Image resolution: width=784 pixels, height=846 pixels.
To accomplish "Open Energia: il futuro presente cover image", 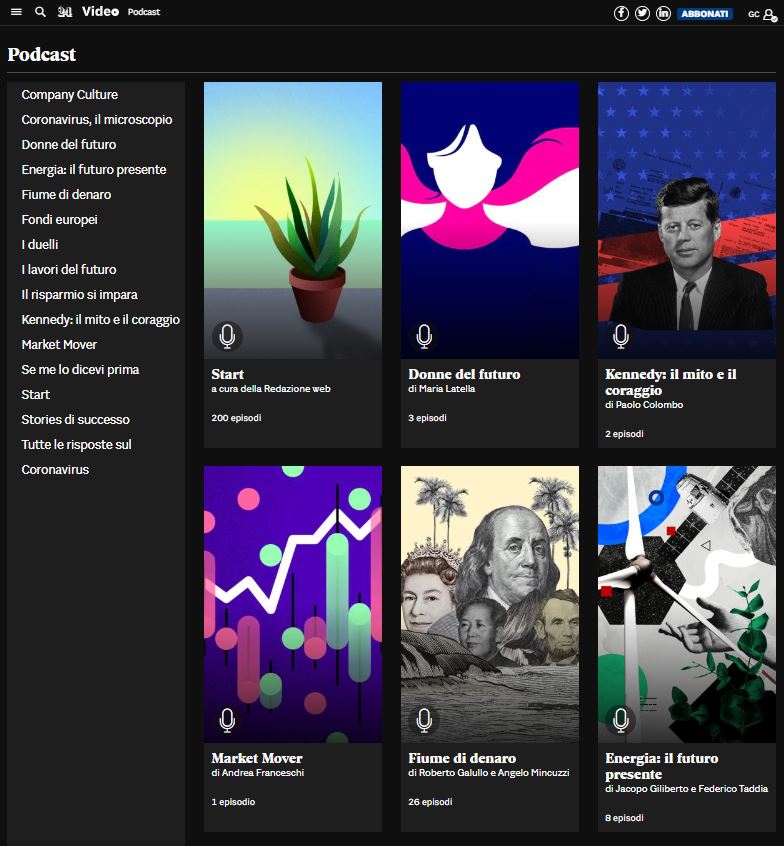I will pyautogui.click(x=686, y=604).
